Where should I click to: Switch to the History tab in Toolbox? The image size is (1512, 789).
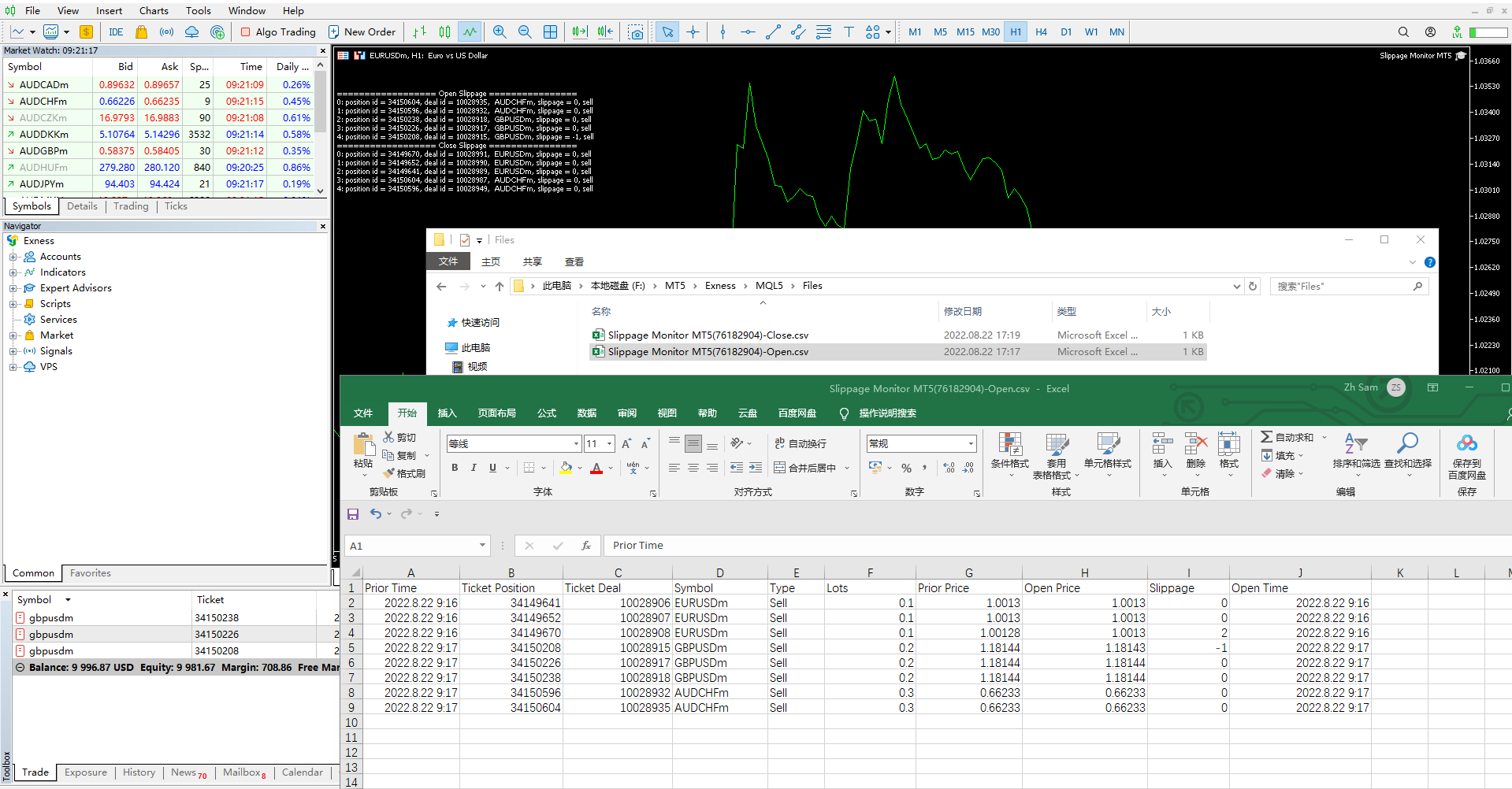tap(139, 772)
